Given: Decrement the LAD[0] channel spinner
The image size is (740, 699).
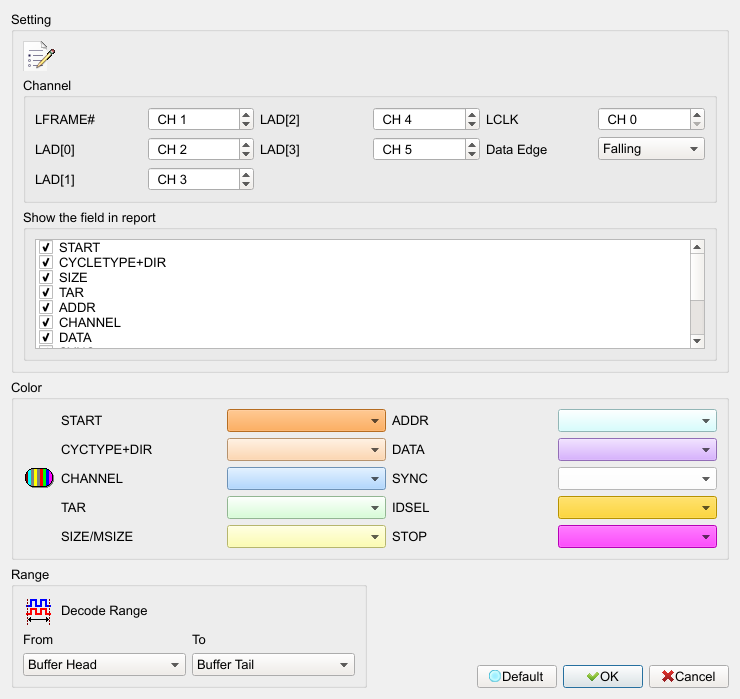Looking at the screenshot, I should pos(246,154).
